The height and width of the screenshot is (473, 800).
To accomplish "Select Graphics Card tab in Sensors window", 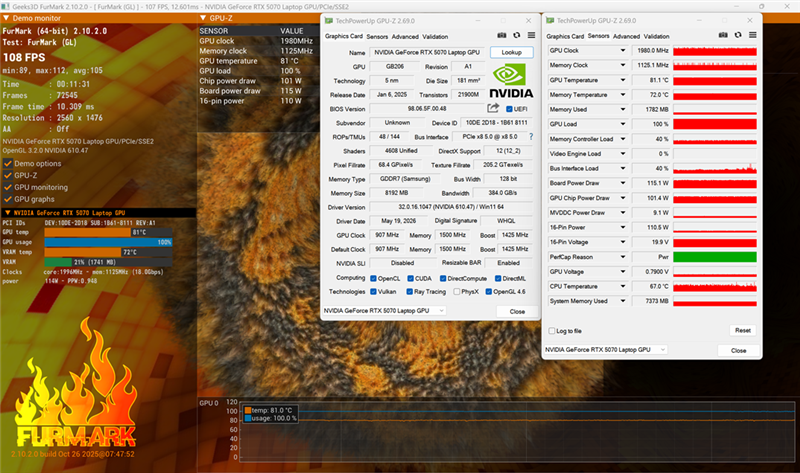I will [565, 37].
